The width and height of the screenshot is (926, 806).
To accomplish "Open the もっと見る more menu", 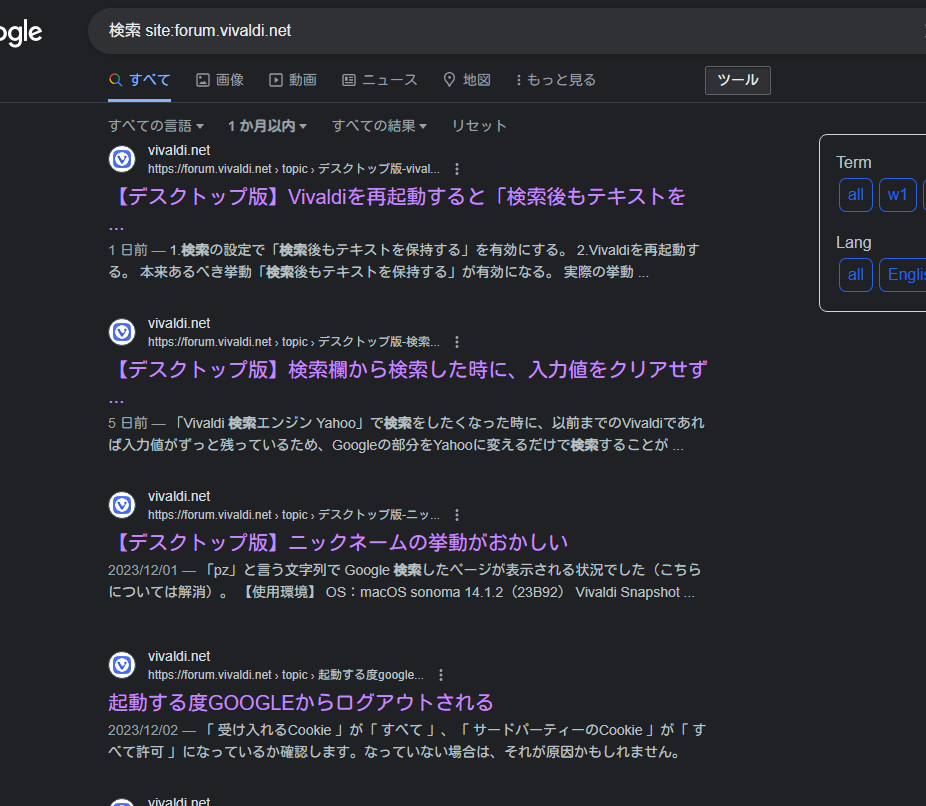I will click(x=556, y=80).
